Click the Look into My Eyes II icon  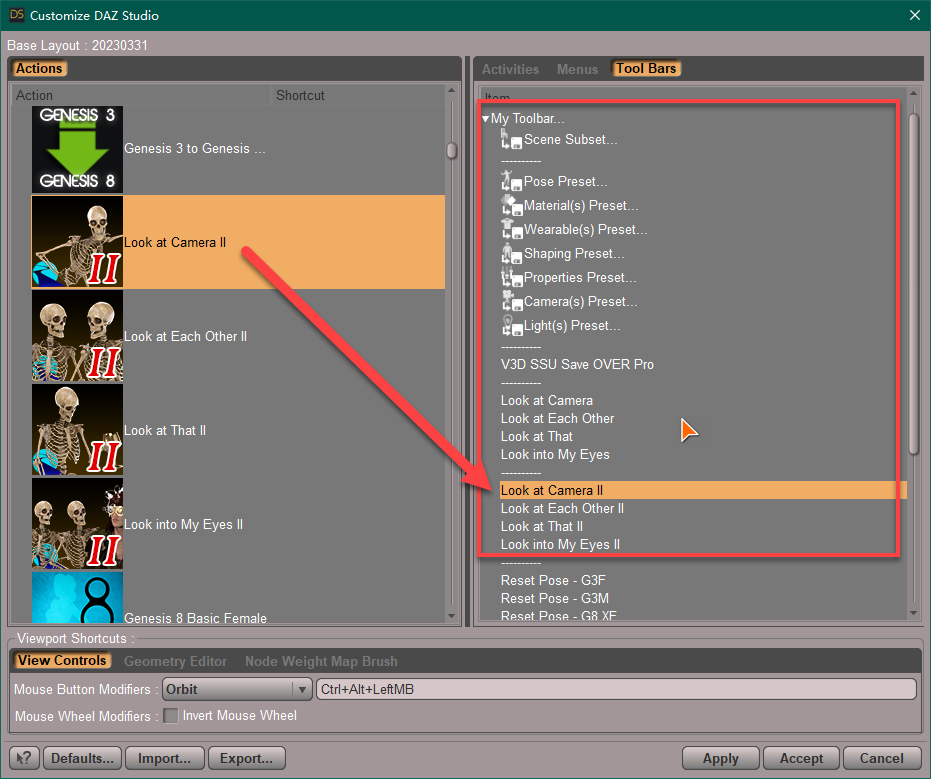pyautogui.click(x=77, y=524)
